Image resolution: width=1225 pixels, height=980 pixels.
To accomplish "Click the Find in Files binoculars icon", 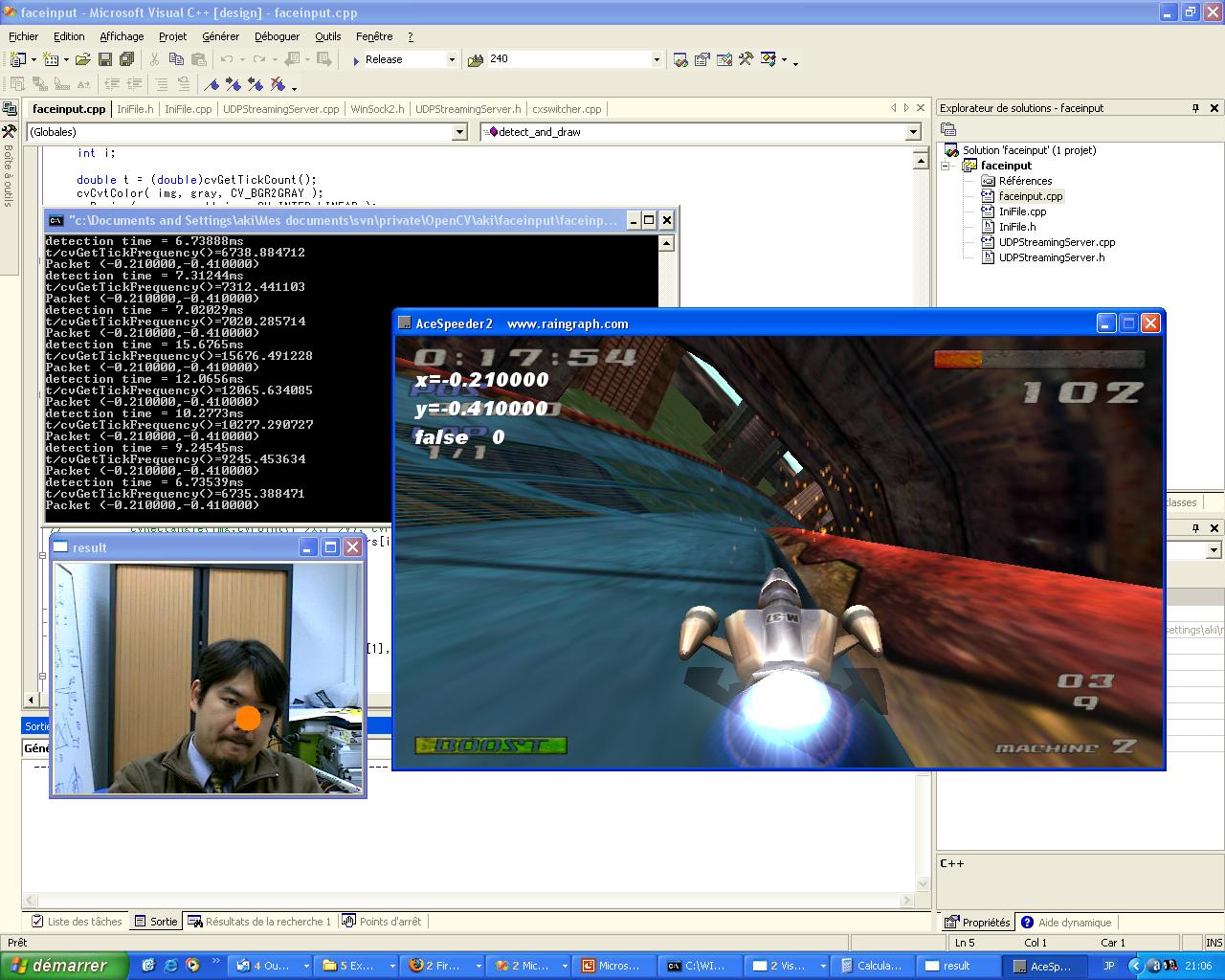I will (x=476, y=59).
